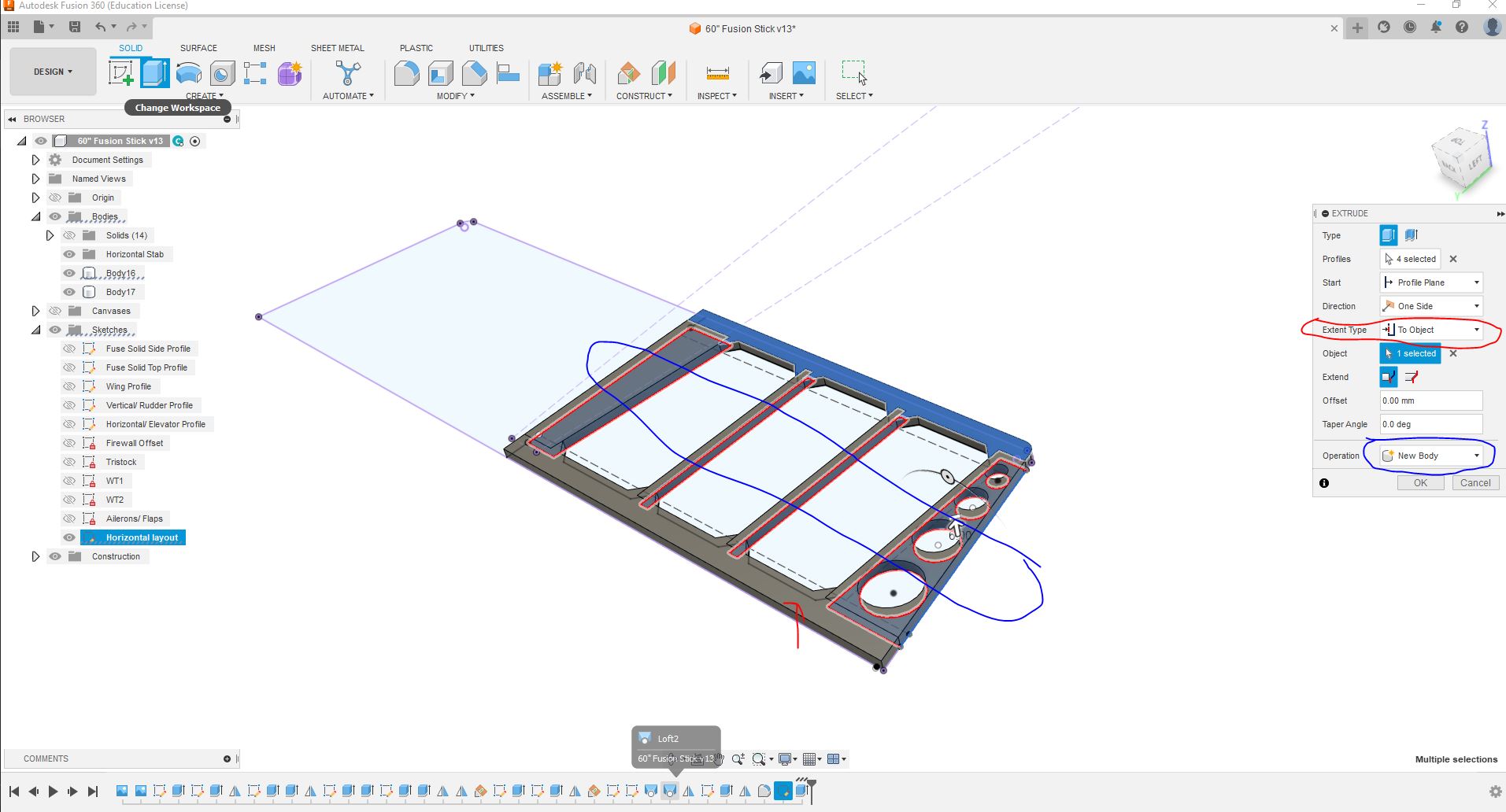1506x812 pixels.
Task: Show the Wing Profile sketch
Action: pyautogui.click(x=69, y=386)
